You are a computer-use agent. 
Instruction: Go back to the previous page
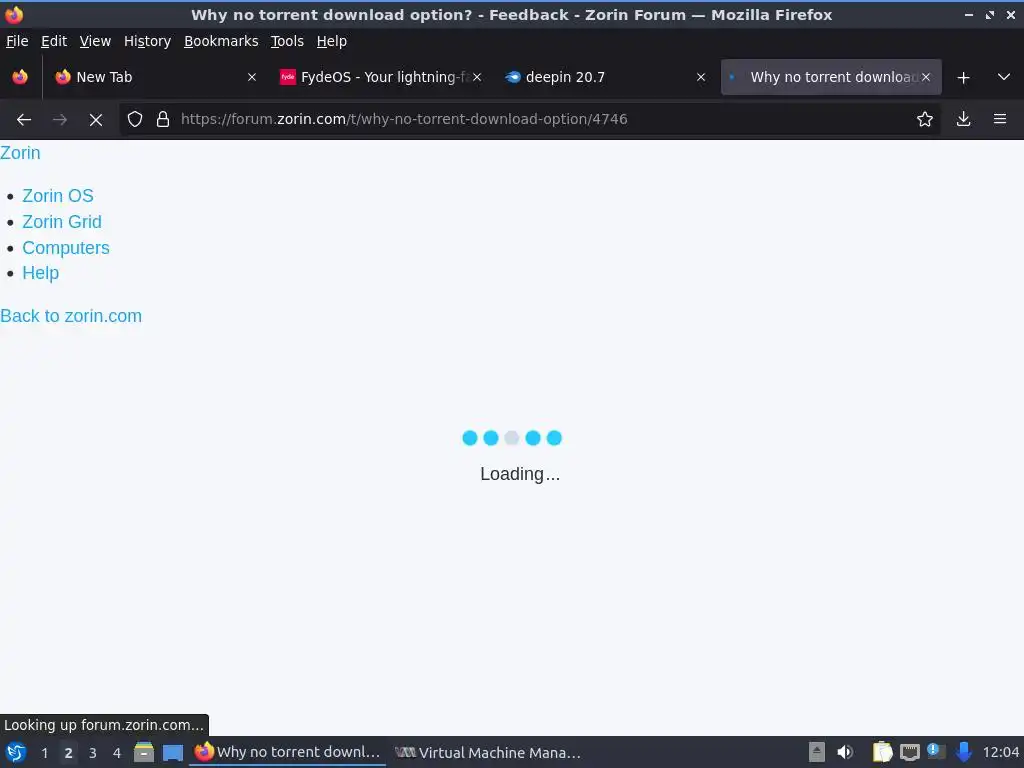click(24, 120)
